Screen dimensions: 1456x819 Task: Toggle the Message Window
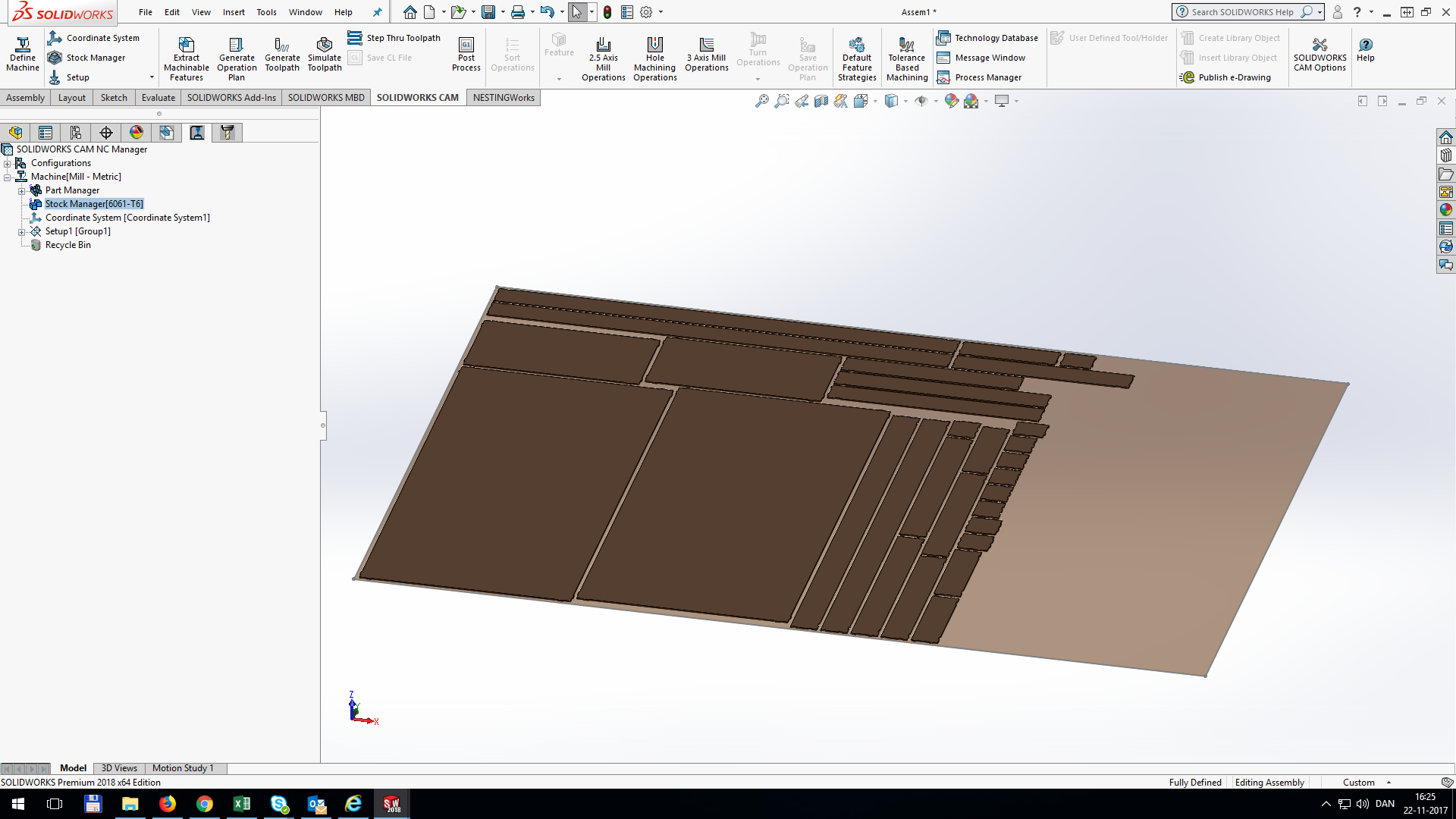pos(981,58)
